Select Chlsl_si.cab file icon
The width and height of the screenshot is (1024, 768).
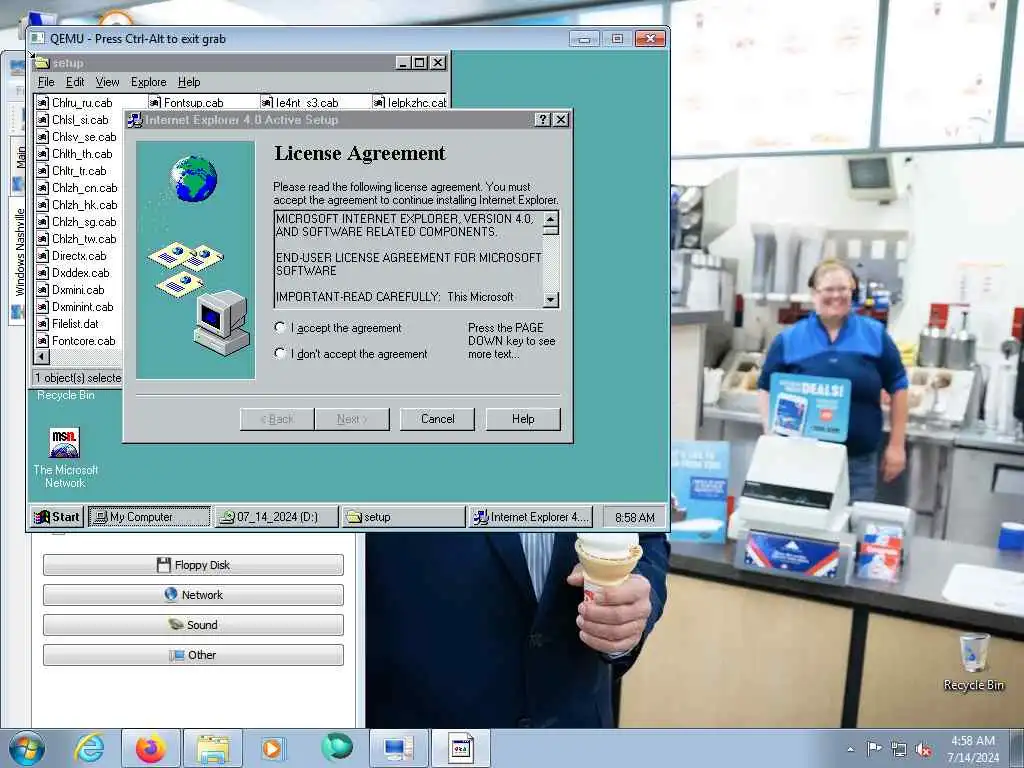(42, 120)
